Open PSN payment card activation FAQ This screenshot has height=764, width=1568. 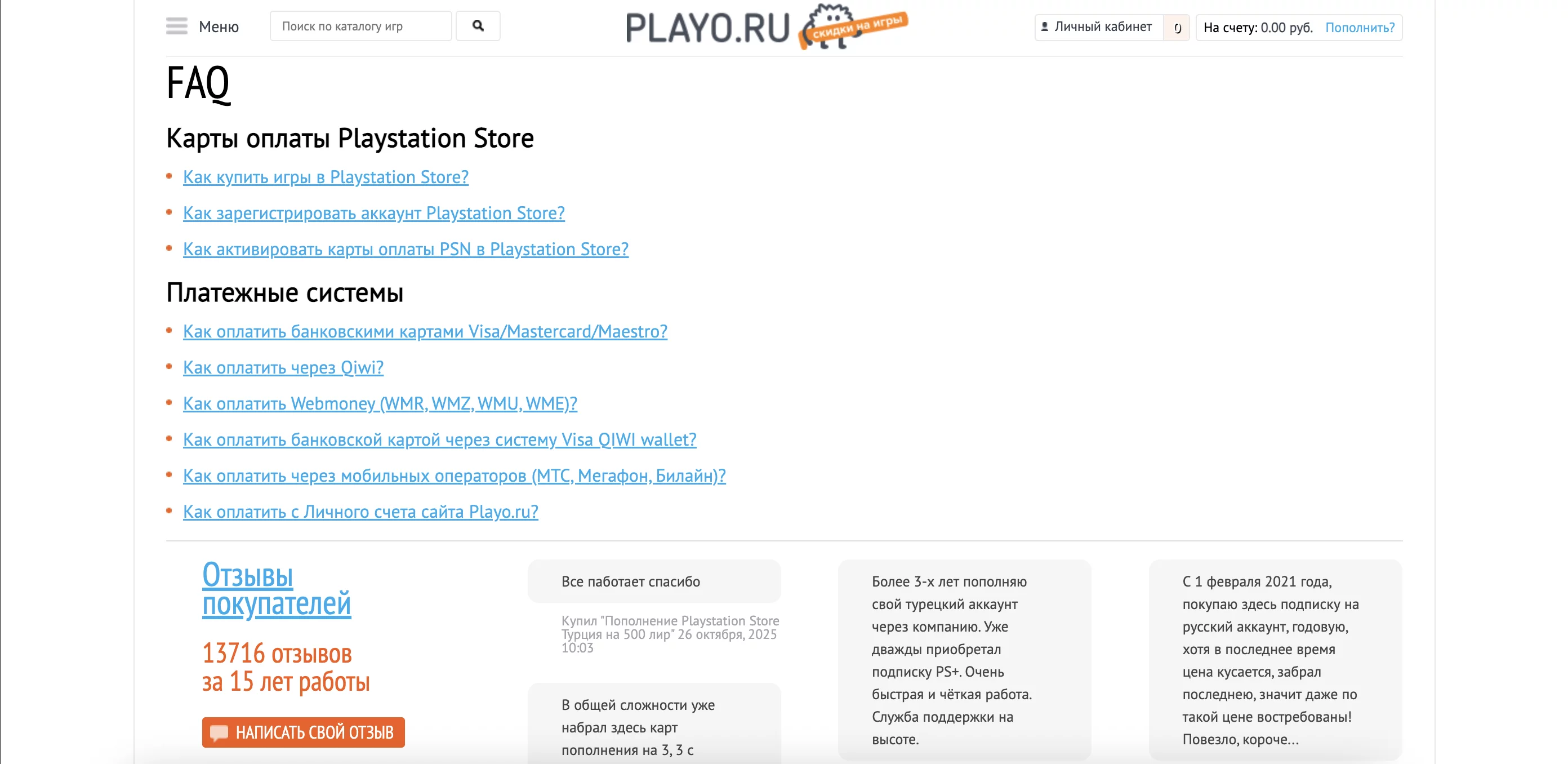[406, 249]
